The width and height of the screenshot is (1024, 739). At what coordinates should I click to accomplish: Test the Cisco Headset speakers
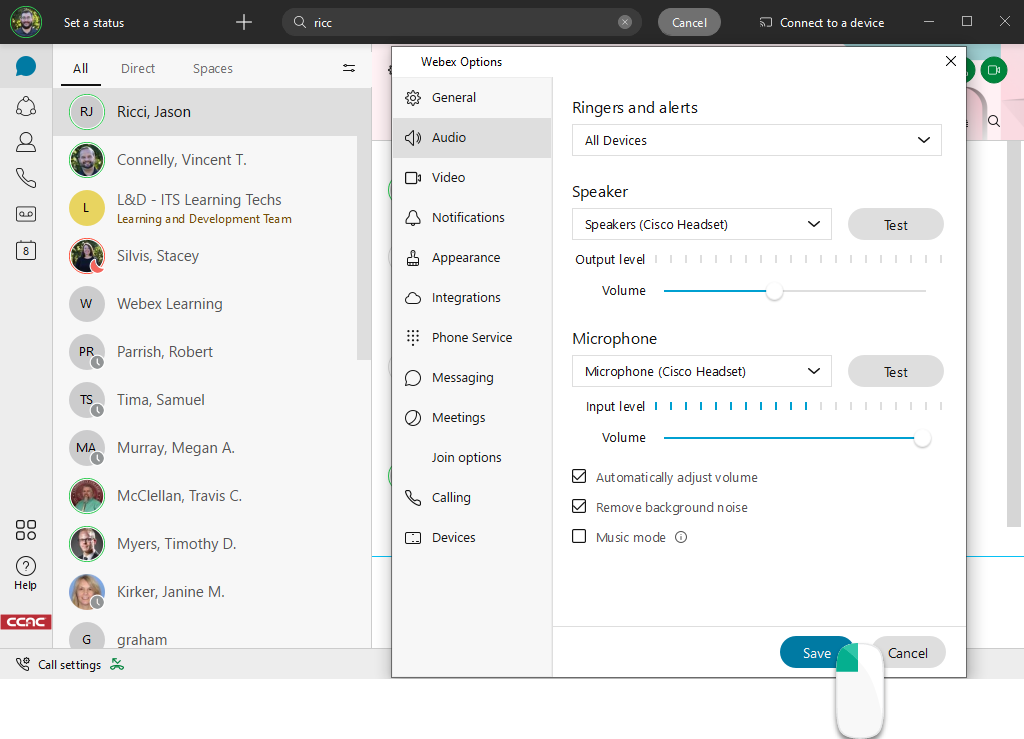pos(895,224)
